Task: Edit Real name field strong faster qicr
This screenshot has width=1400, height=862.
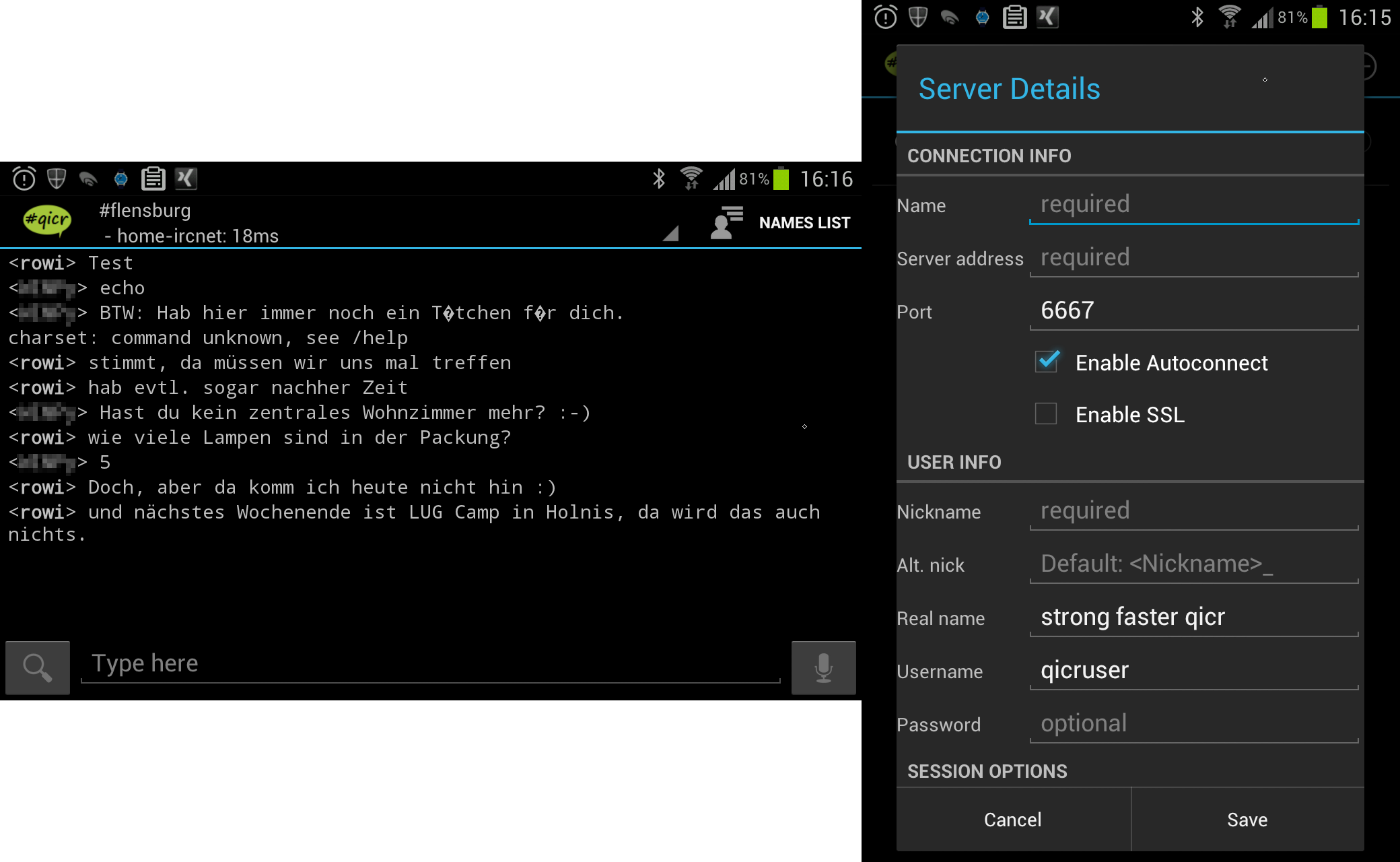Action: (x=1194, y=618)
